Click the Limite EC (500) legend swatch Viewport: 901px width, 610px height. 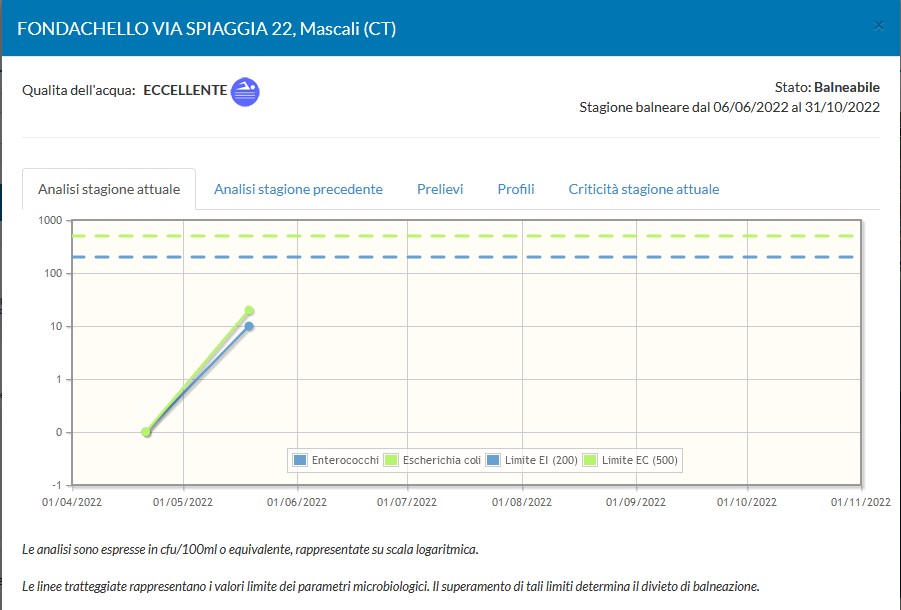591,460
